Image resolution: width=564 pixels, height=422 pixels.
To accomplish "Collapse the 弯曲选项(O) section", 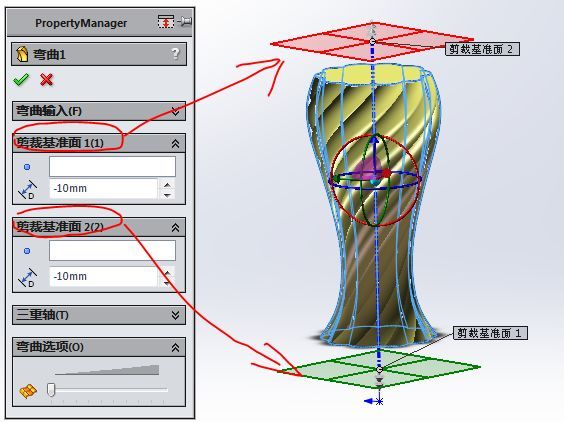I will tap(175, 348).
